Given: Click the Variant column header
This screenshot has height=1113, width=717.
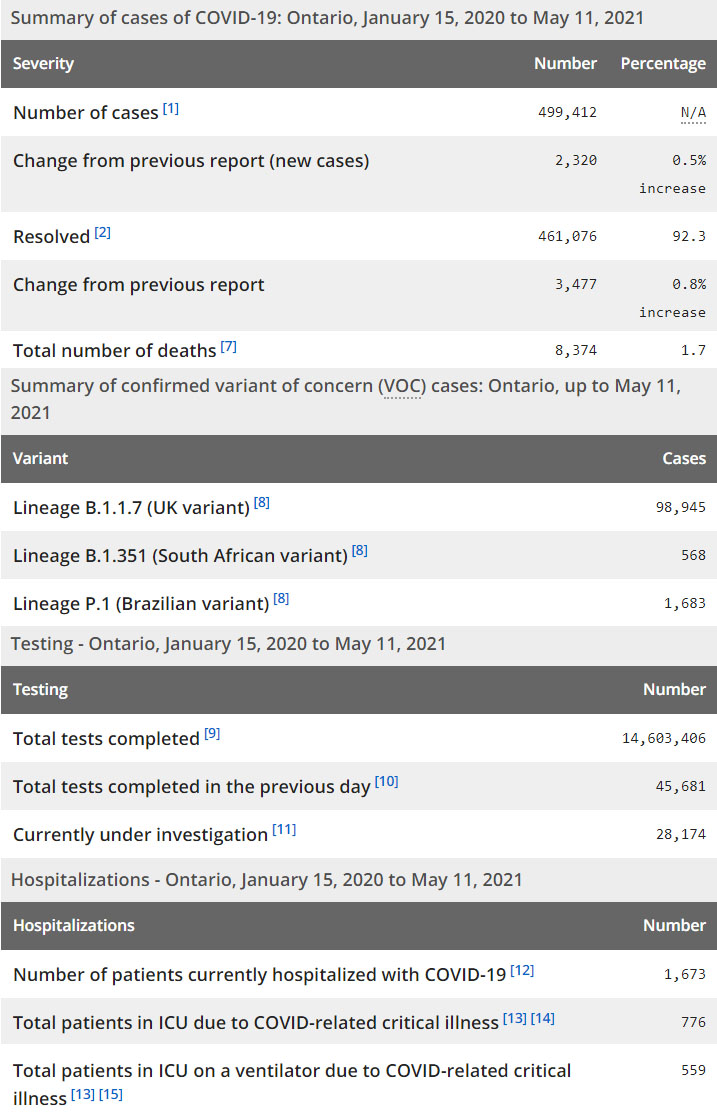Looking at the screenshot, I should [x=41, y=459].
